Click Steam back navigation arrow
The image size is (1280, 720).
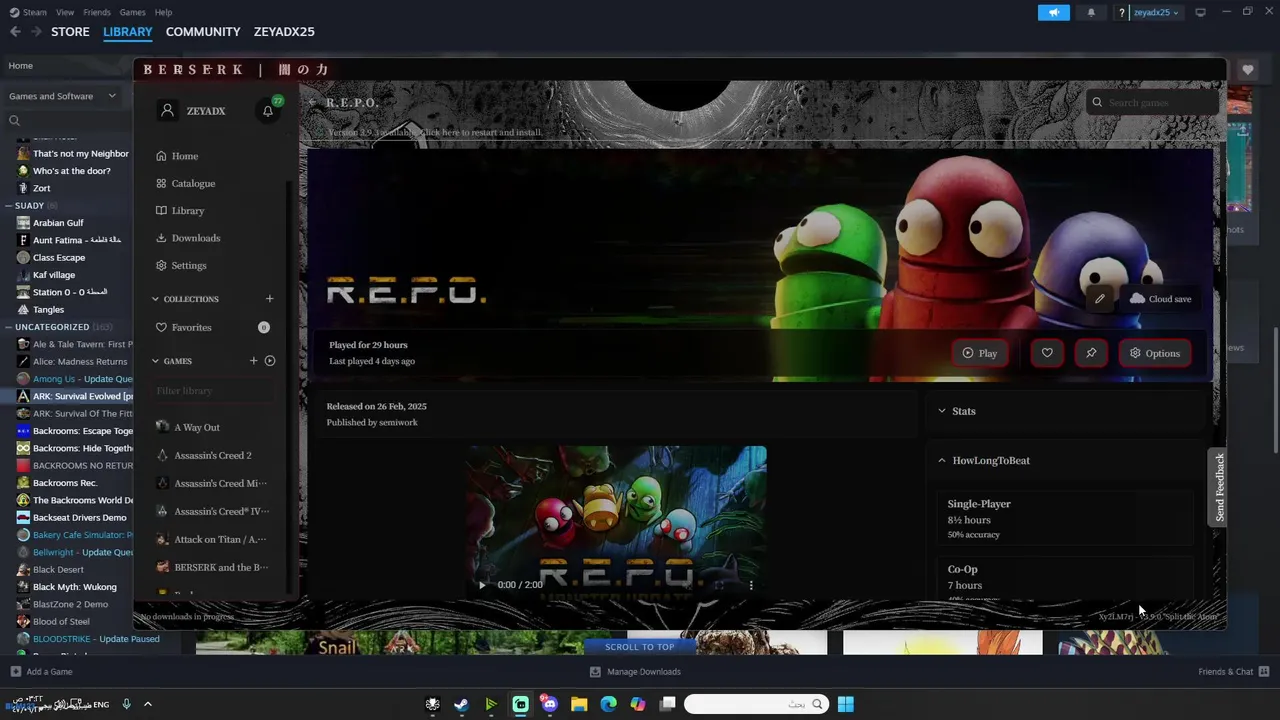(15, 32)
